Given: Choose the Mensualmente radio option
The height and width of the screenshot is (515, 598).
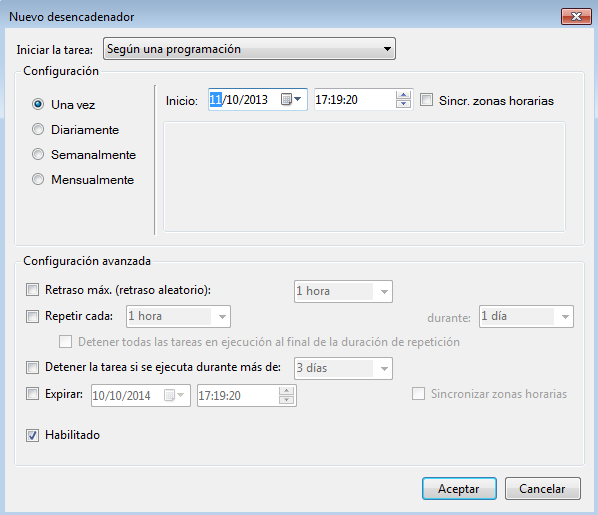Looking at the screenshot, I should tap(38, 179).
